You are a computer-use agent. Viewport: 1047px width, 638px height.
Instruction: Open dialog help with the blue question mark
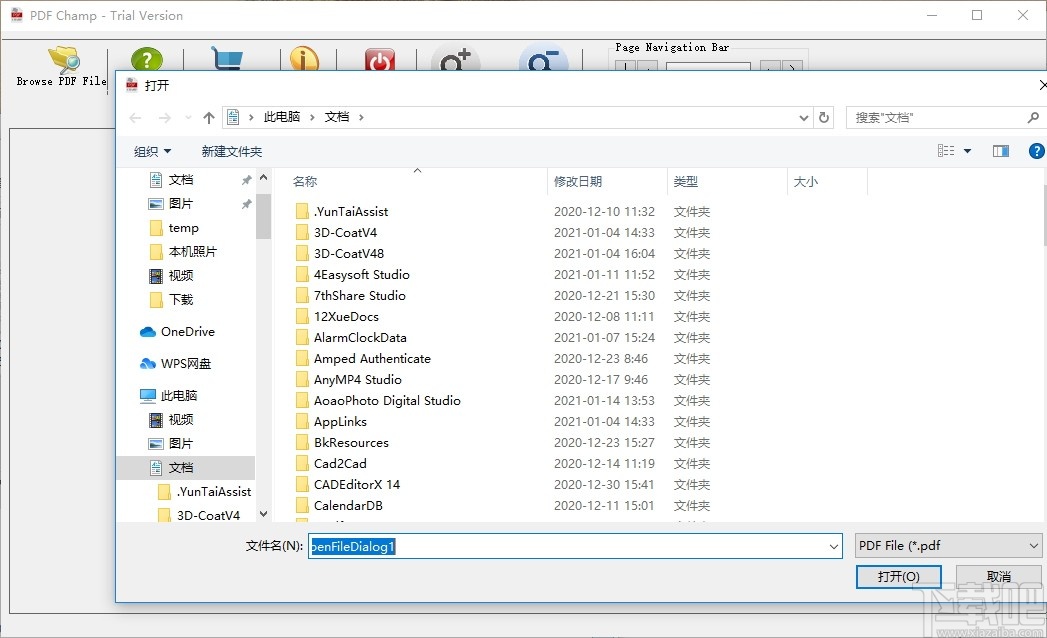tap(1036, 150)
